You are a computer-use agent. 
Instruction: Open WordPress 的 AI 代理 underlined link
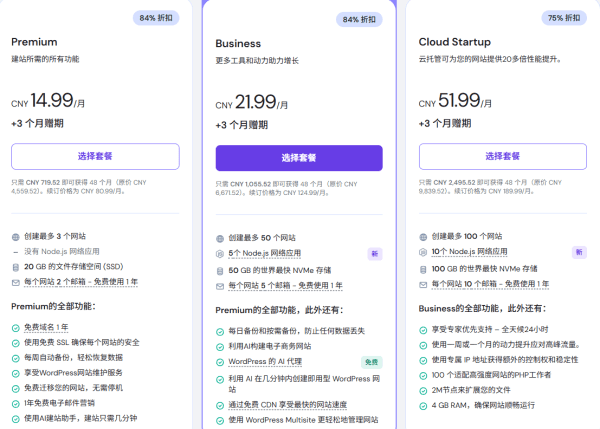(265, 362)
